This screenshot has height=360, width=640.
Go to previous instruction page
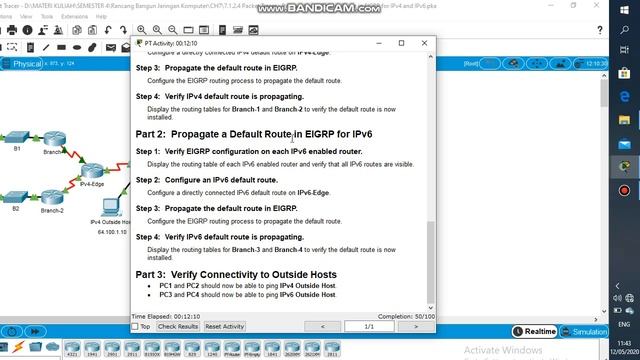pos(322,327)
